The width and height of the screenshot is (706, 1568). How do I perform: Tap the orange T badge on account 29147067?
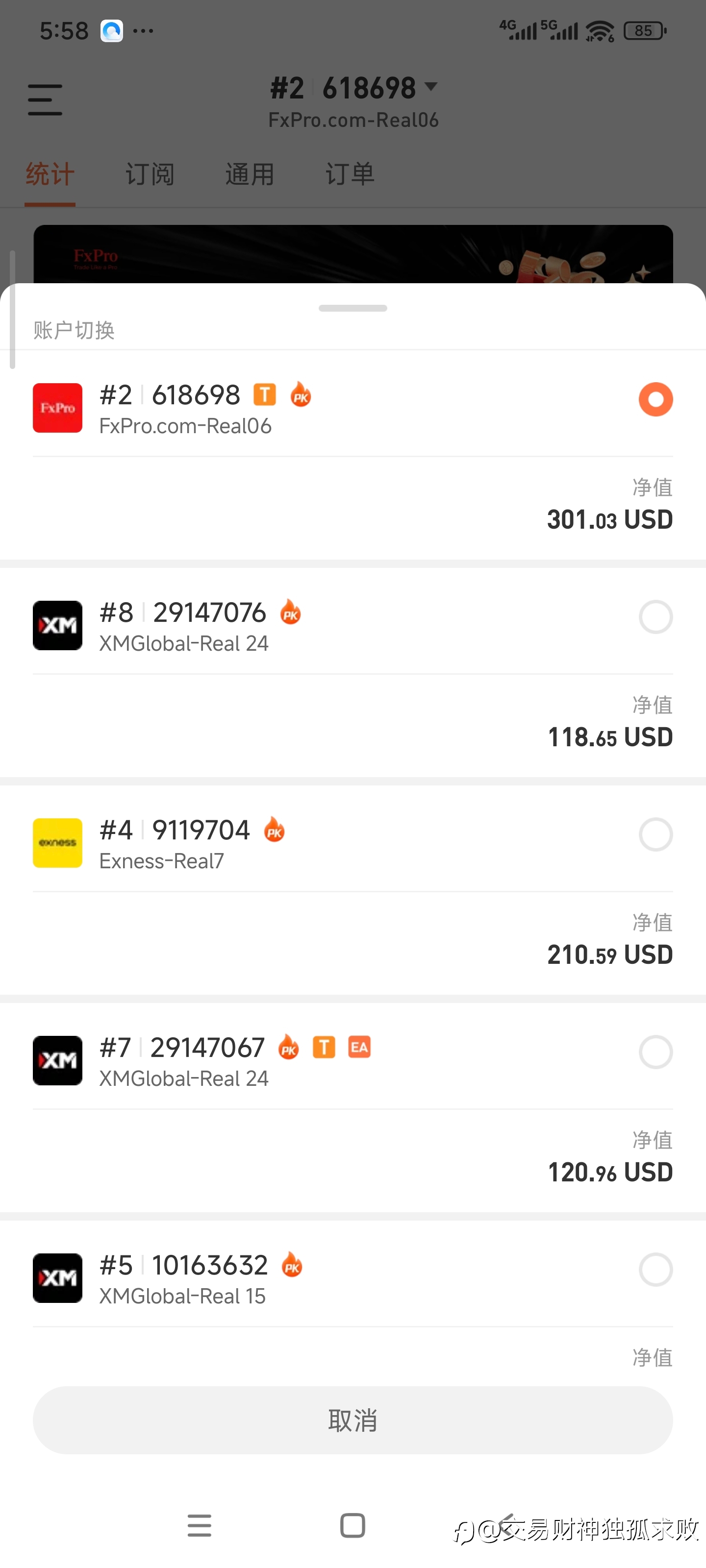(x=324, y=1048)
